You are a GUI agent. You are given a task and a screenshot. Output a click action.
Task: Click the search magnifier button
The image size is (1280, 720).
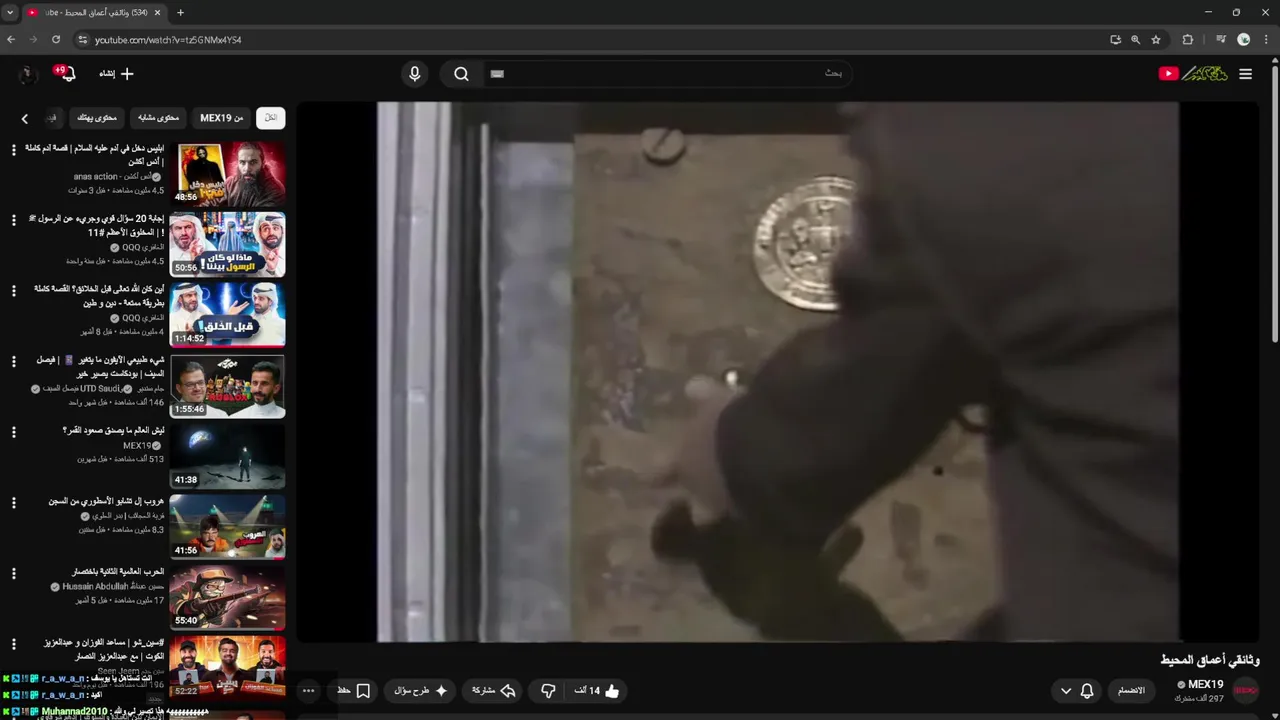click(461, 74)
